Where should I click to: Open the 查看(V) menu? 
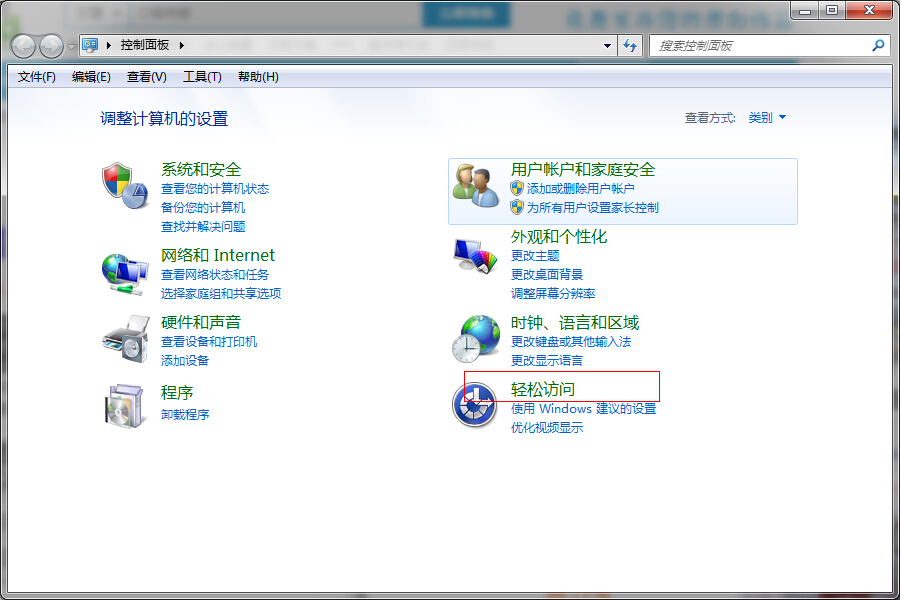[x=147, y=76]
